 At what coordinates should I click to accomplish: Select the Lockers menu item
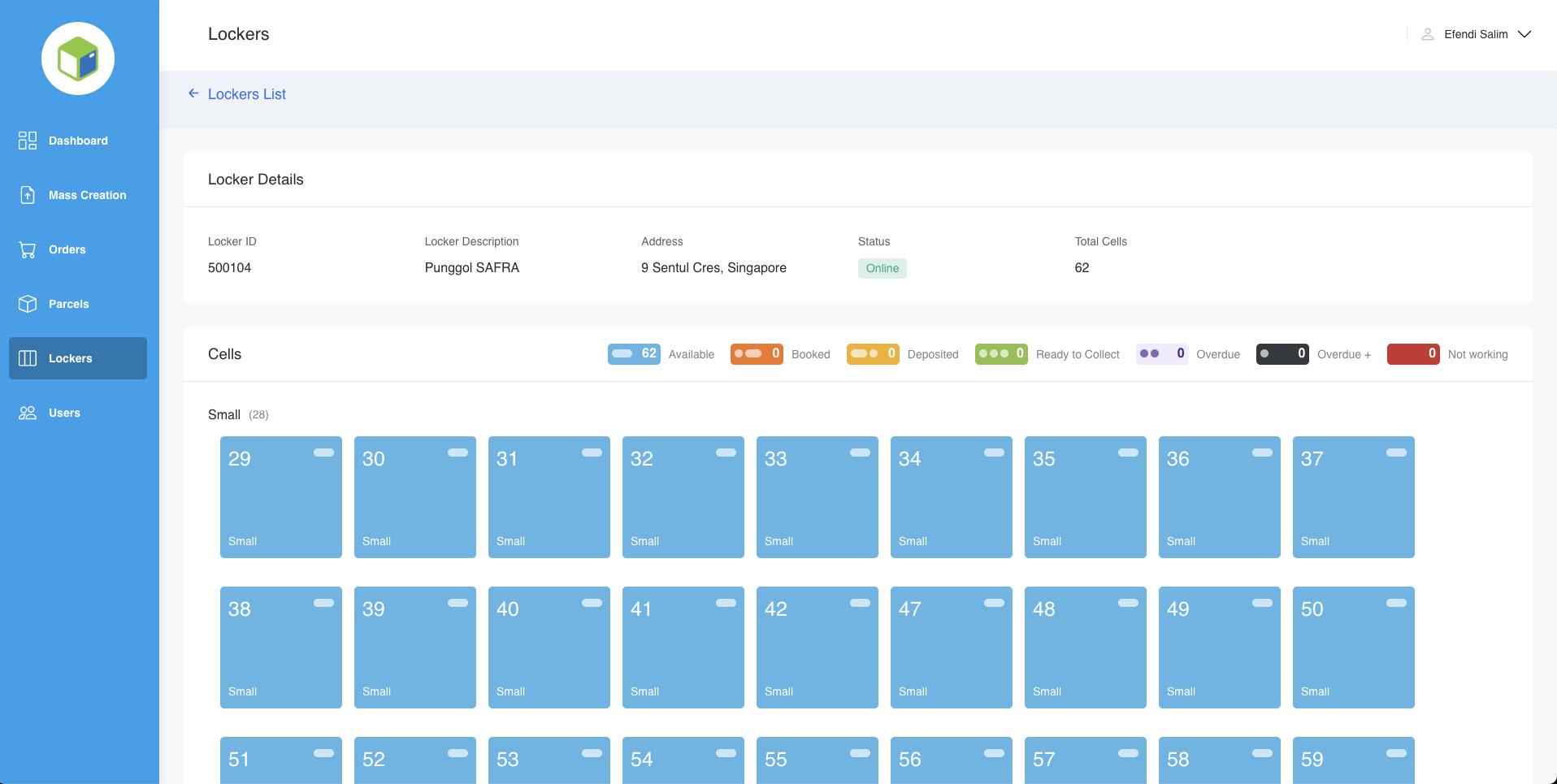[78, 358]
